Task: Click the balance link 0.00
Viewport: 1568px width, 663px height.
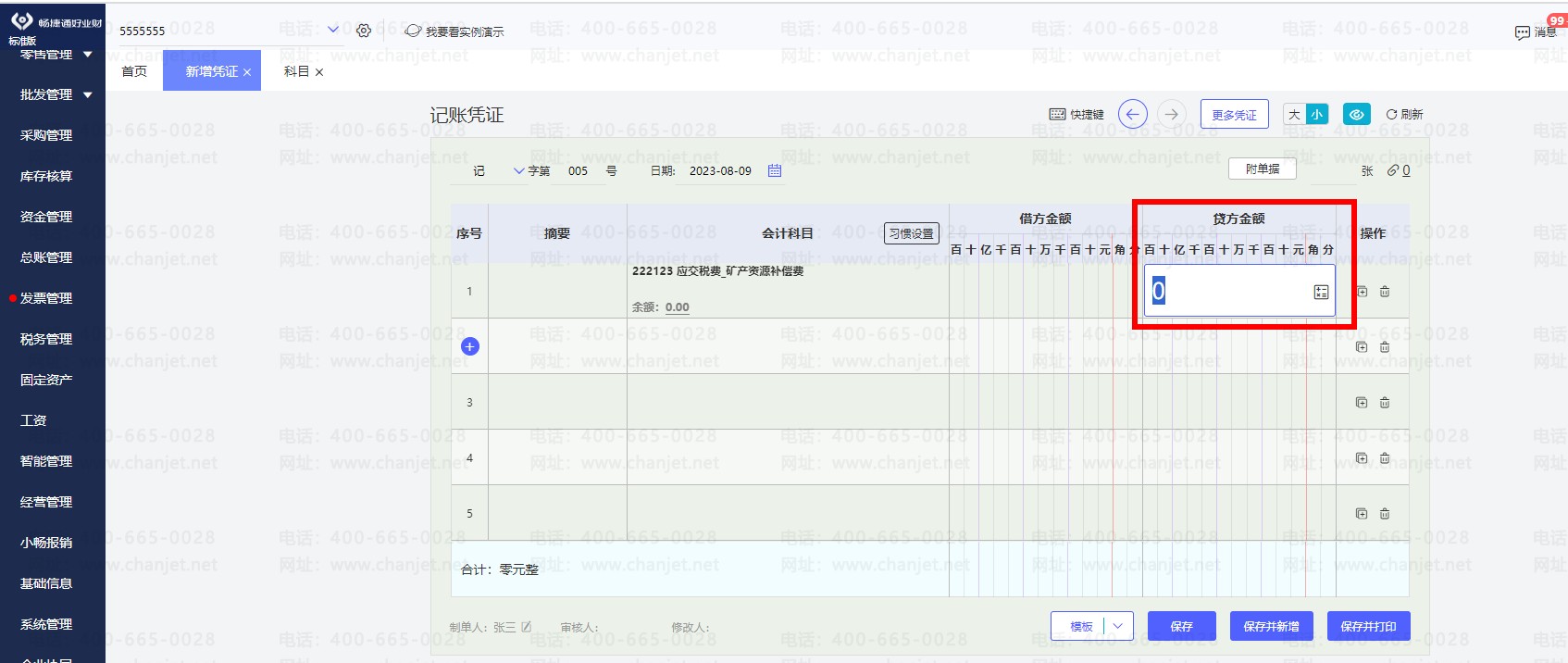Action: (678, 307)
